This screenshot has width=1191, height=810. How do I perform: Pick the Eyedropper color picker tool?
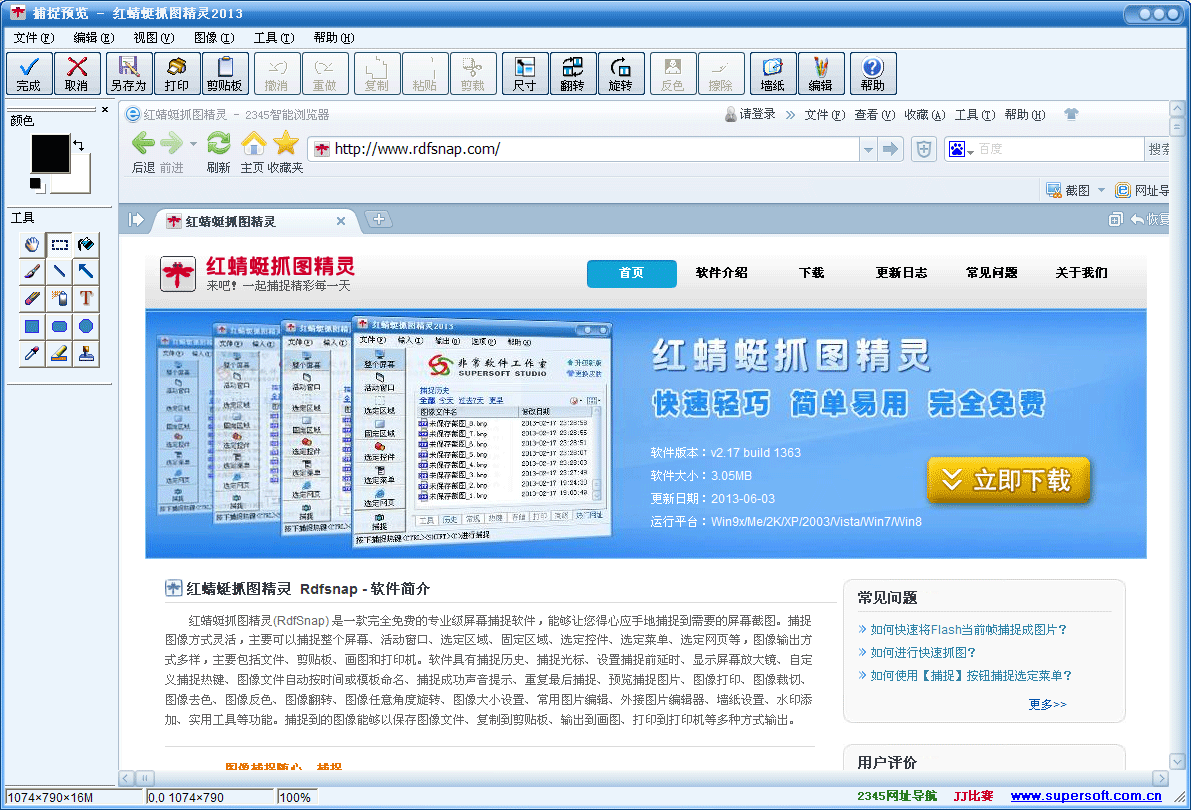coord(31,352)
